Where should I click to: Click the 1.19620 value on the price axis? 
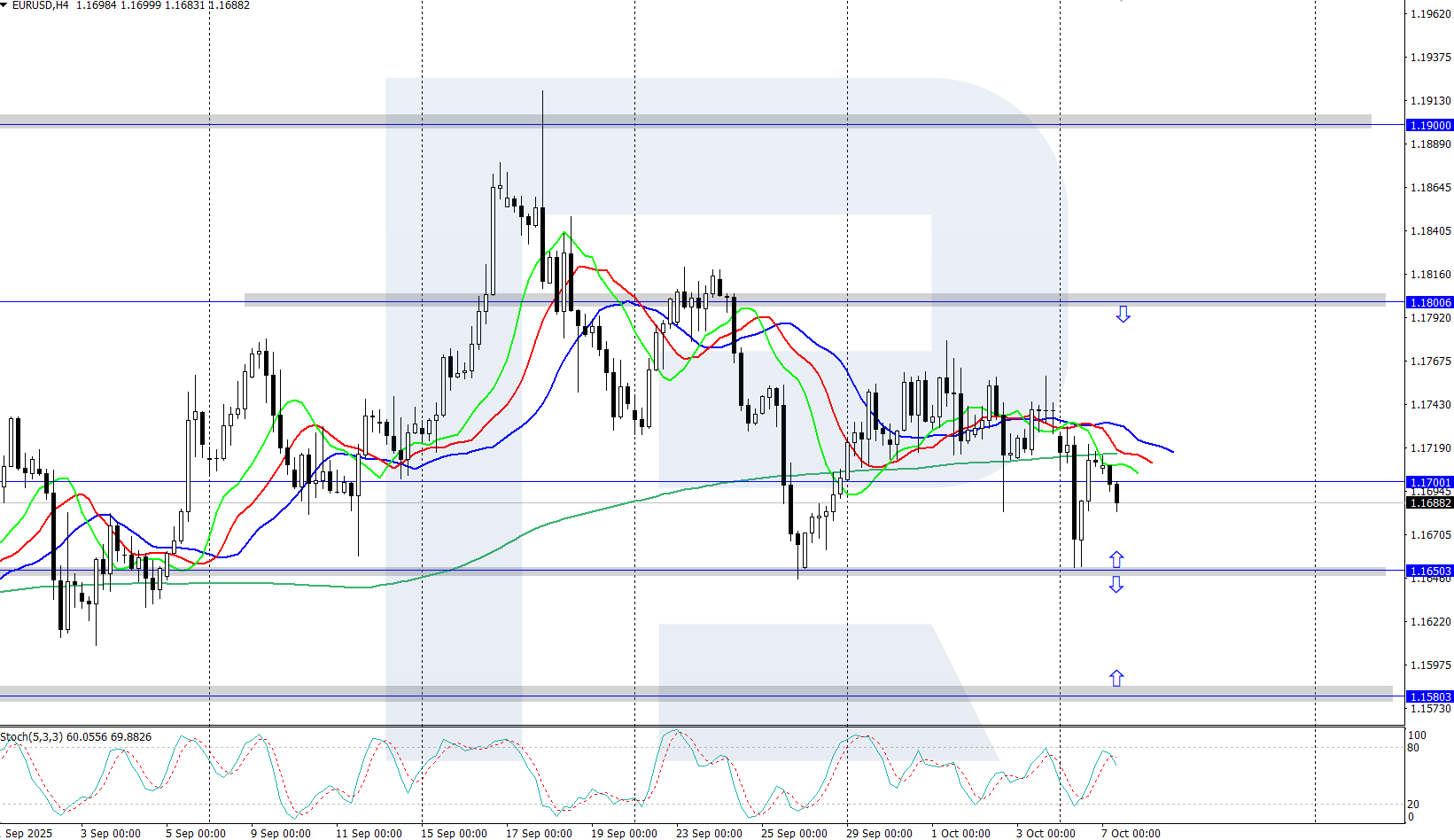tap(1430, 14)
